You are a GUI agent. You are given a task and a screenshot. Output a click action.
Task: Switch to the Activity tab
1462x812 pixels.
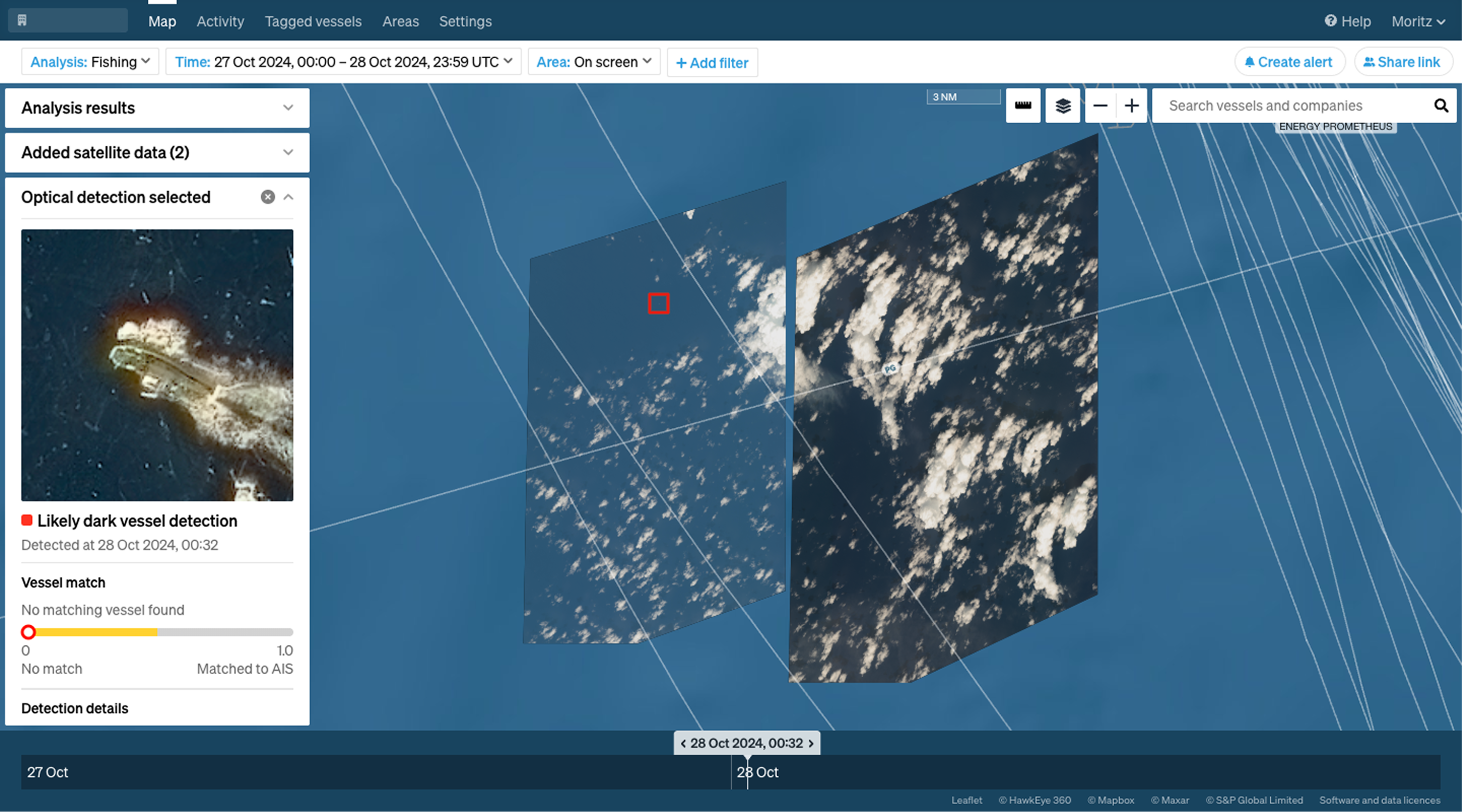(220, 22)
